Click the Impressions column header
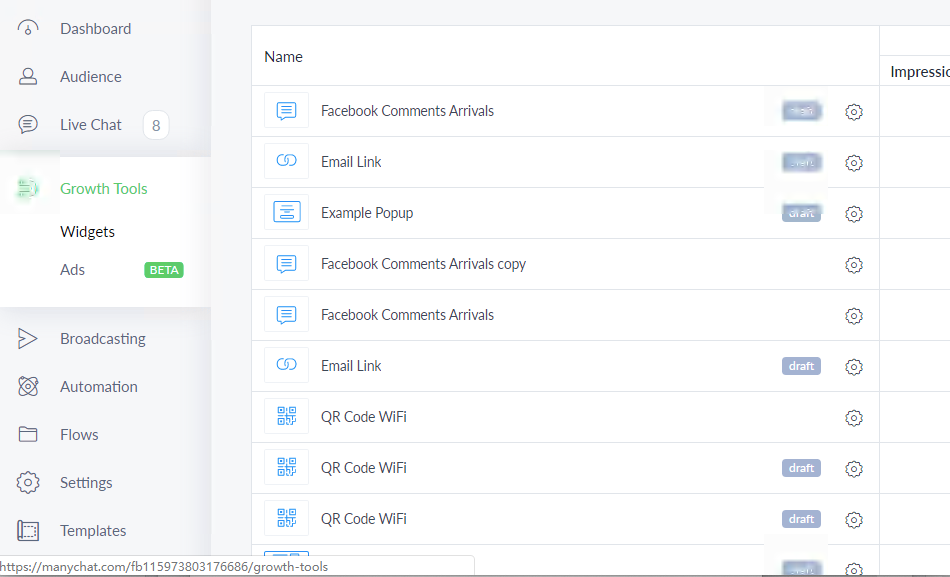Screen dimensions: 950x577 tap(918, 72)
